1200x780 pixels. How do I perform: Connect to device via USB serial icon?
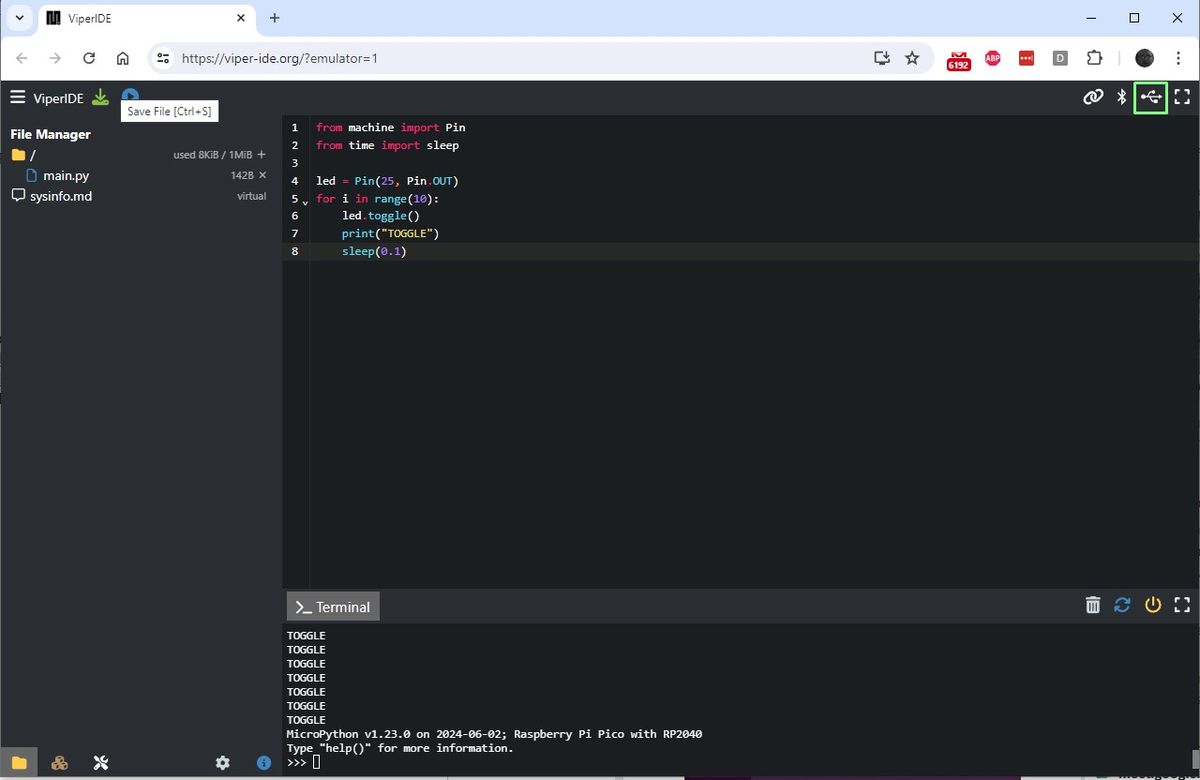[x=1151, y=97]
